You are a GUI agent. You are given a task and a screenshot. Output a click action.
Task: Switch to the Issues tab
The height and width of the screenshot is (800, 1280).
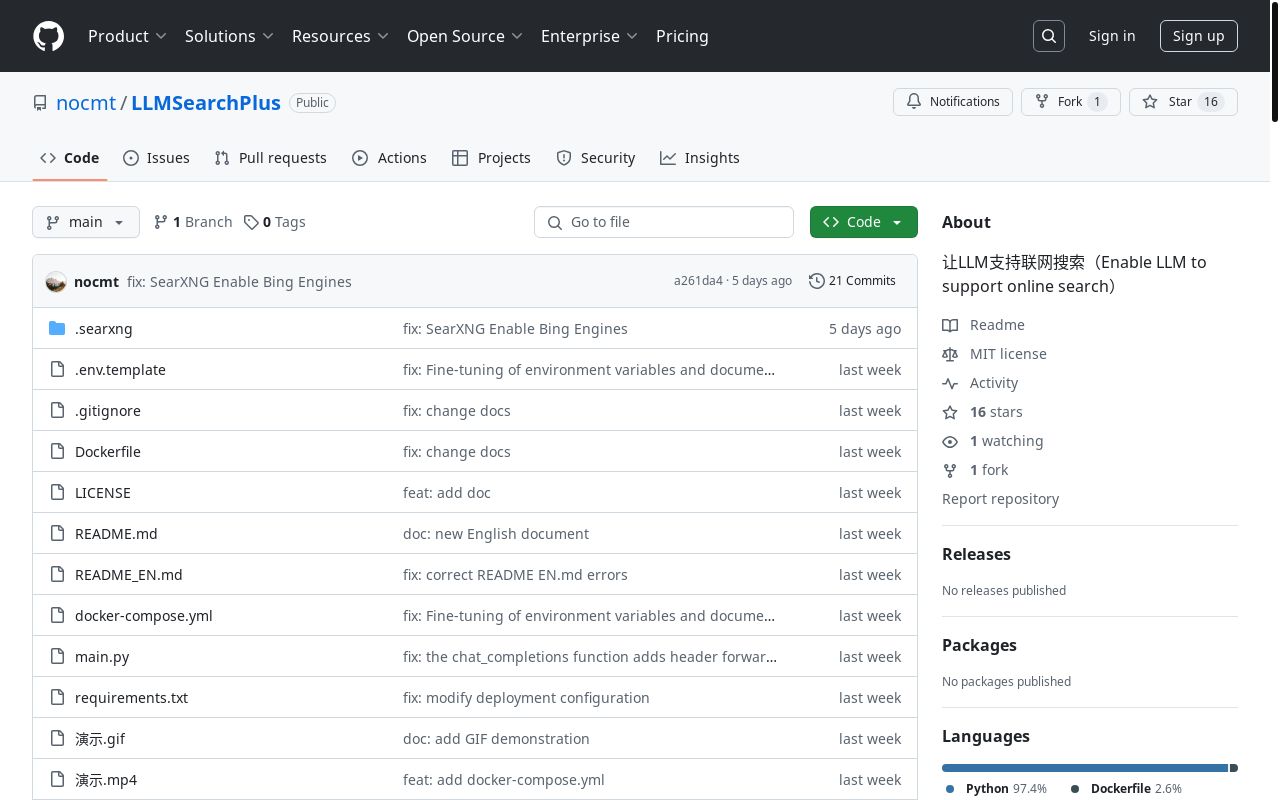156,158
